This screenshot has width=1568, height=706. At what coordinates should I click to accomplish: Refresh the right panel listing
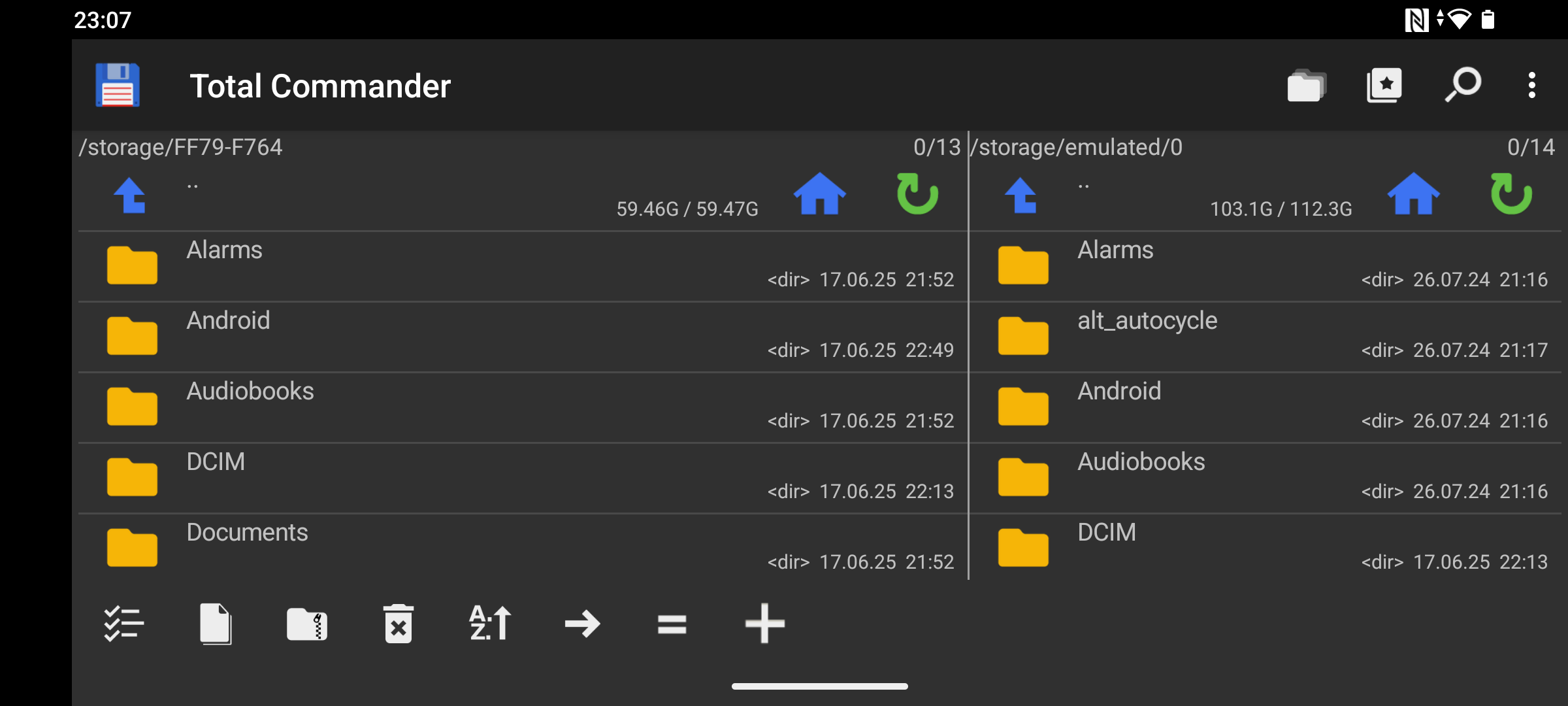(1511, 194)
